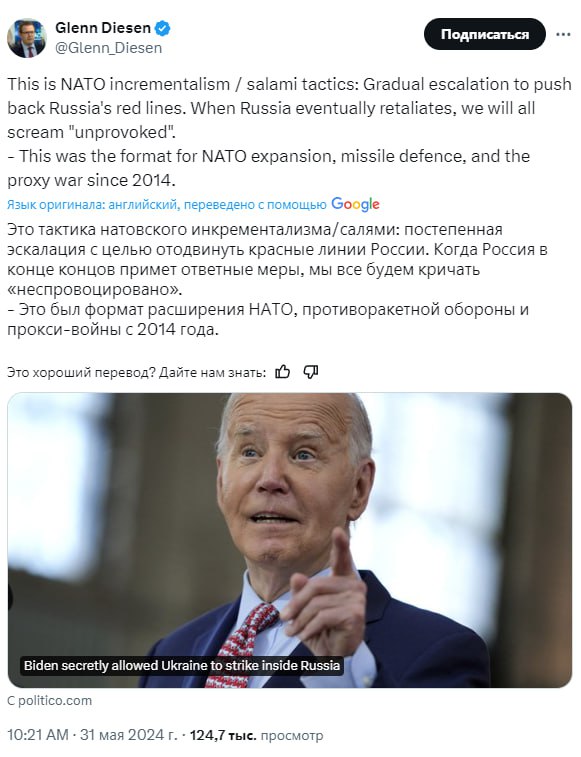Click the 'Это хороший перевод?' feedback prompt

[x=137, y=372]
